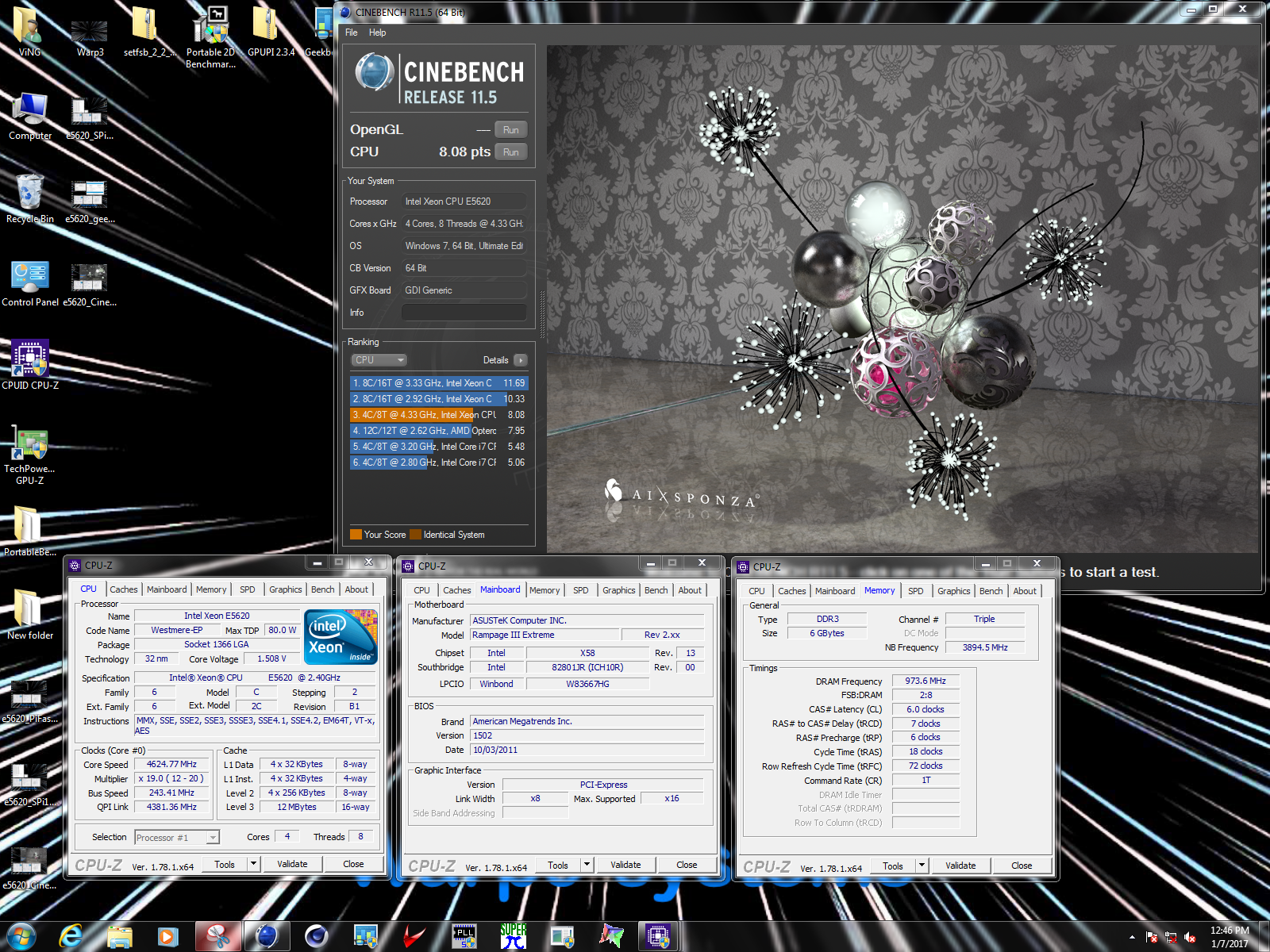Open the Processor #1 selection dropdown
Image resolution: width=1270 pixels, height=952 pixels.
pyautogui.click(x=176, y=837)
